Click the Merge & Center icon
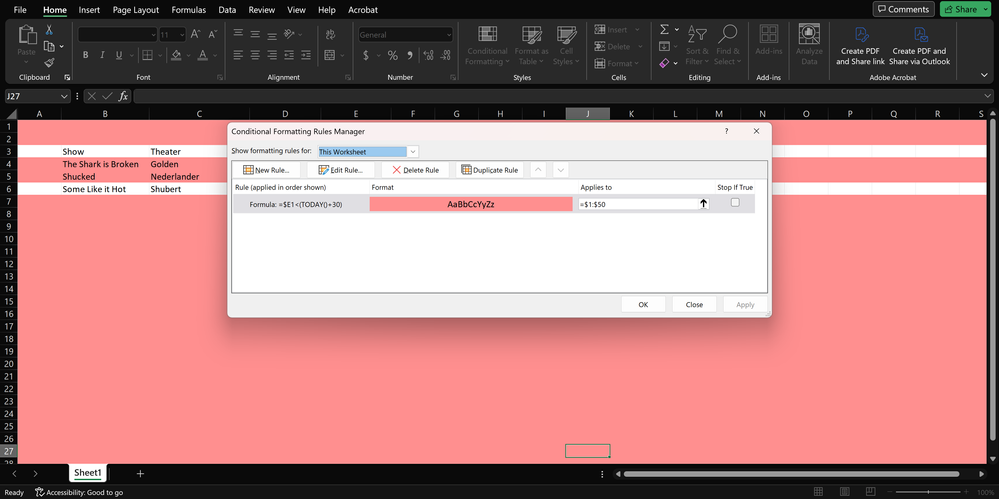Screen dimensions: 999x499 pyautogui.click(x=330, y=55)
